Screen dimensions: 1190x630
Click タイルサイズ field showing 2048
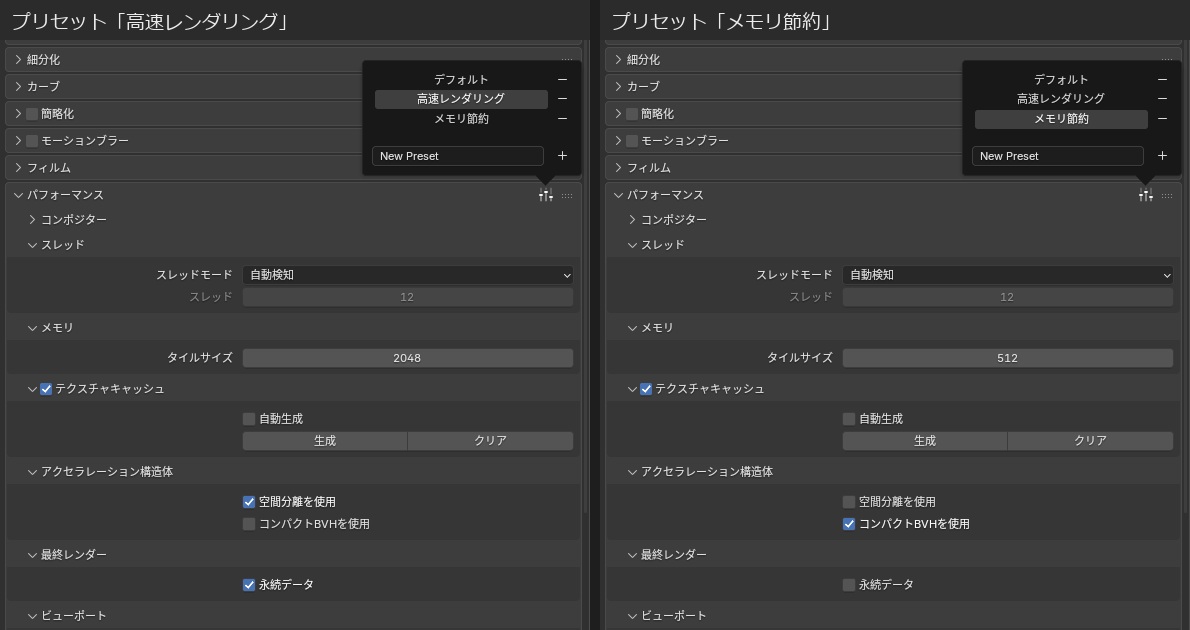pos(408,358)
